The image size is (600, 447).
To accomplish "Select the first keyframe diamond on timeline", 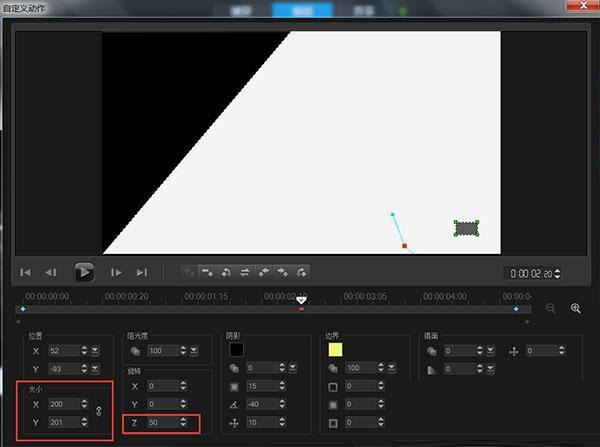I will 23,309.
